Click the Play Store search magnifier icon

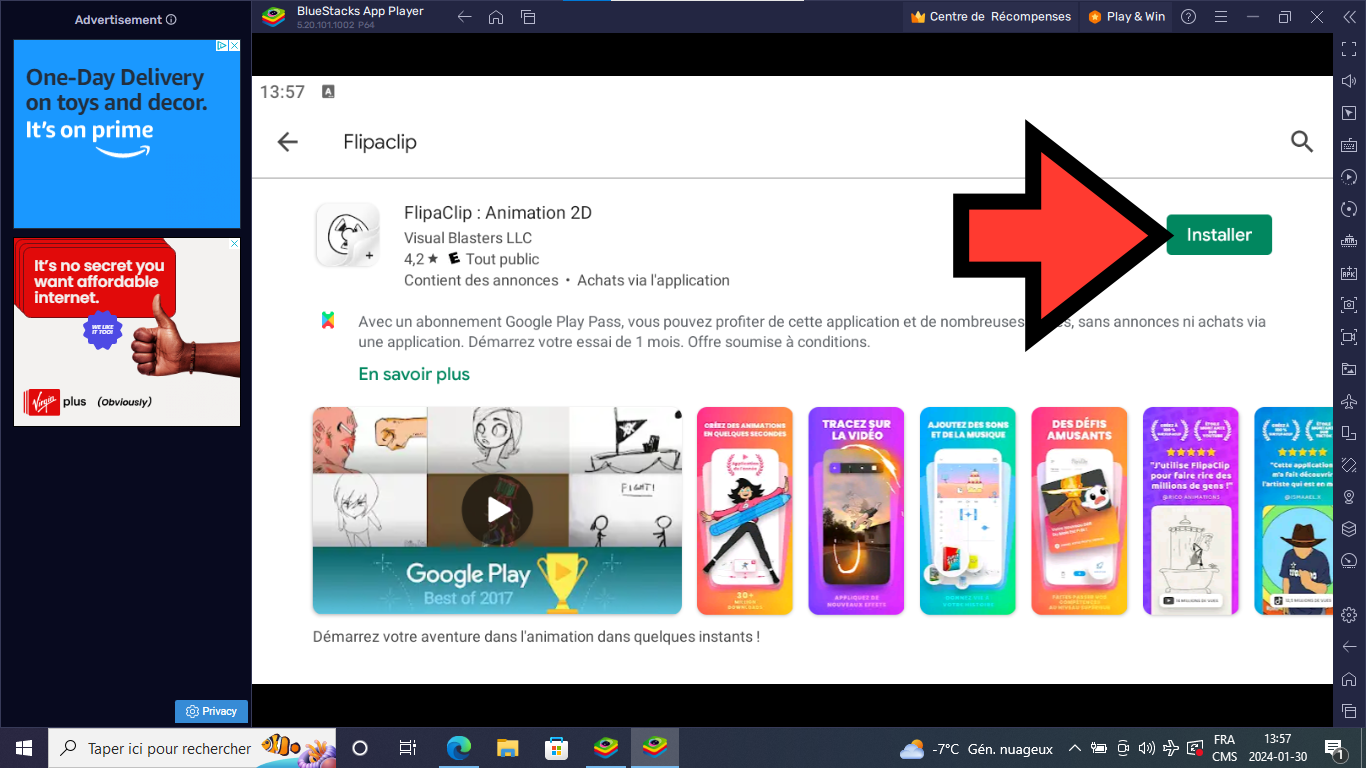1301,141
